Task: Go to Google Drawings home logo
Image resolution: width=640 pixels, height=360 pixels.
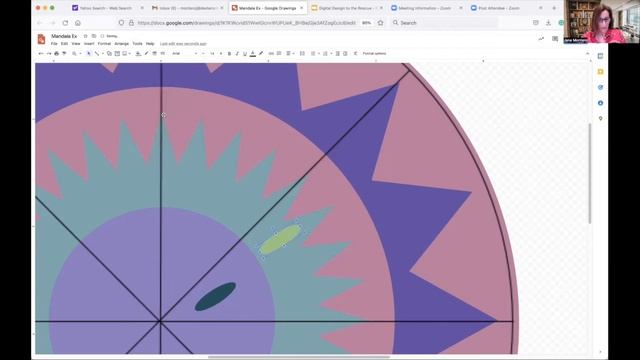Action: [x=41, y=39]
